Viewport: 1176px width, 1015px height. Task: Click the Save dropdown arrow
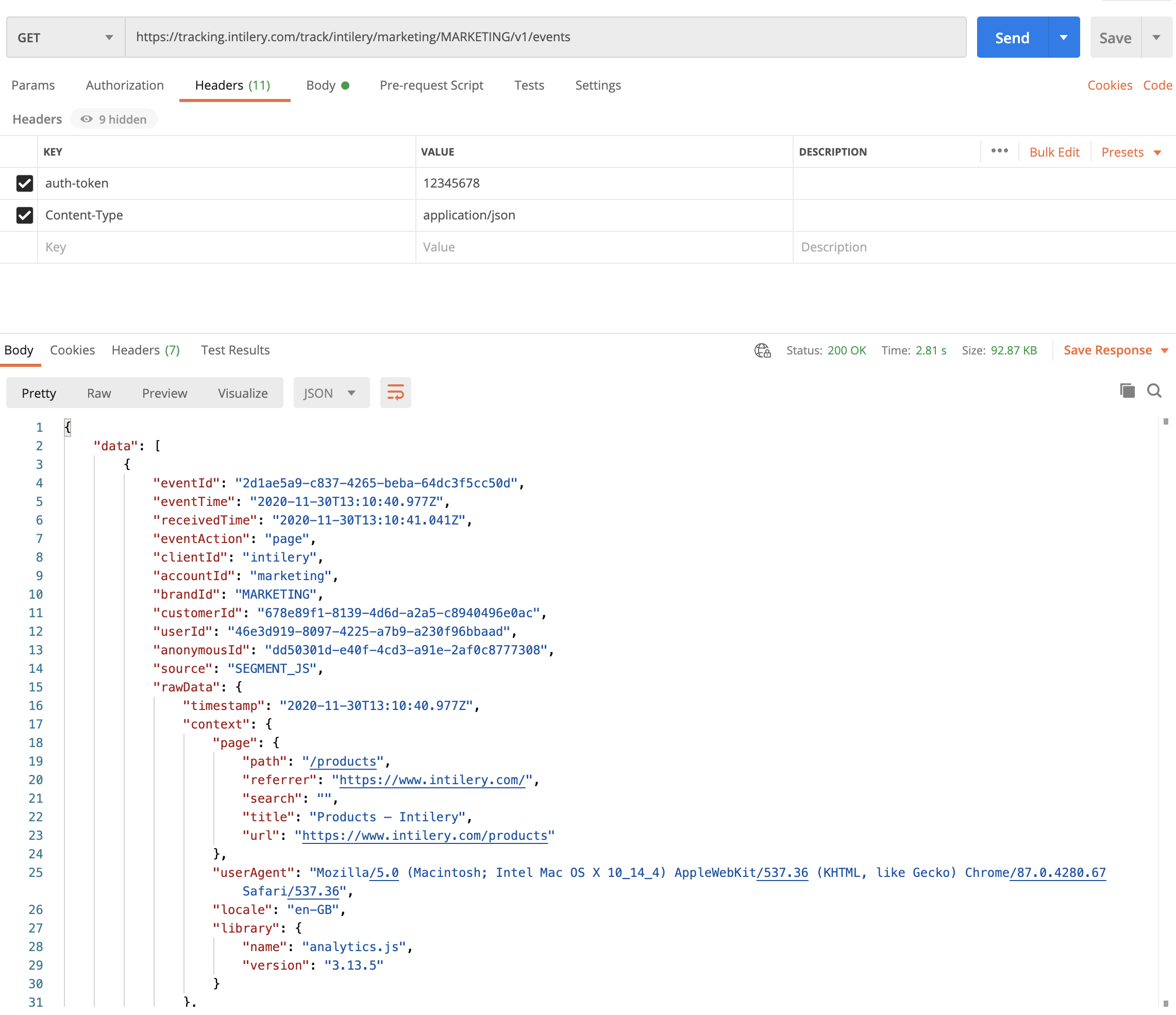(1157, 38)
